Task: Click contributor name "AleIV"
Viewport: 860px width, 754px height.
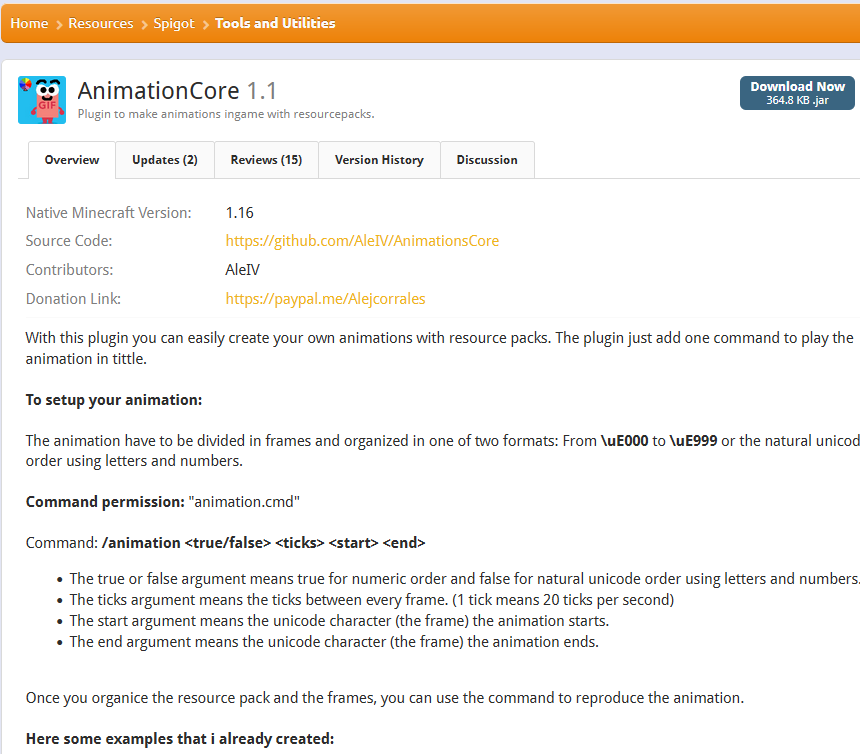Action: click(242, 270)
